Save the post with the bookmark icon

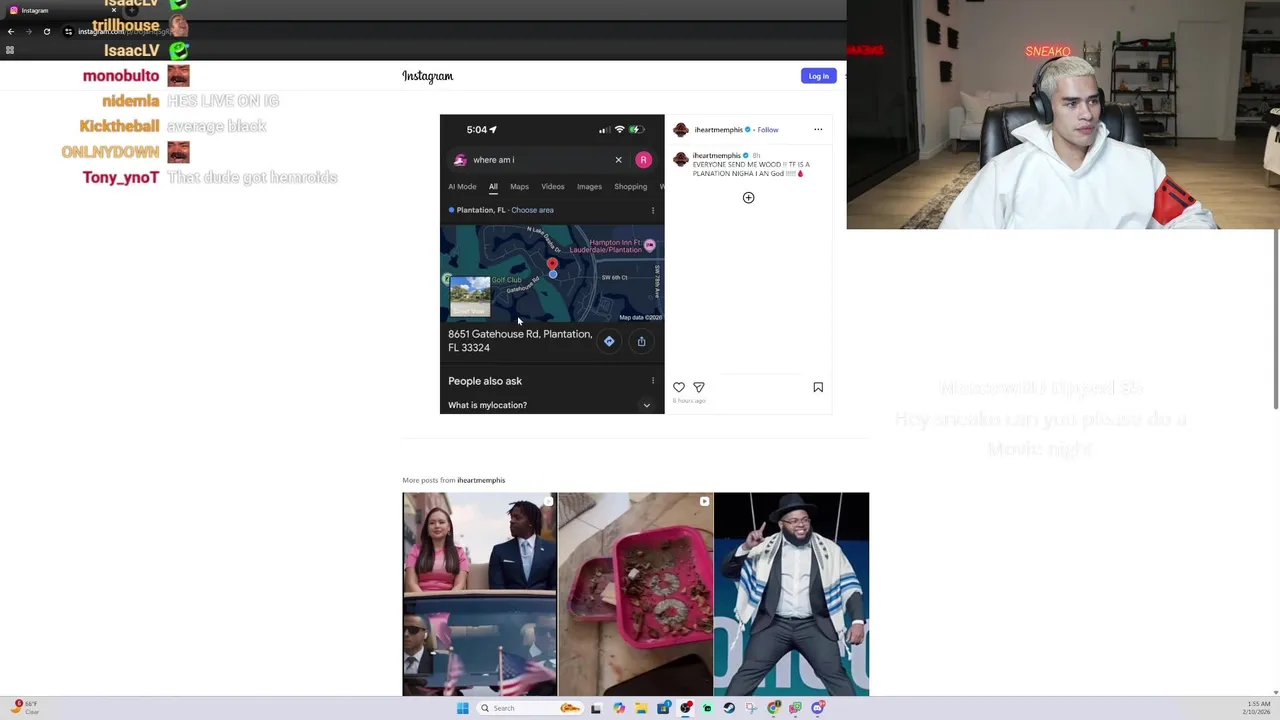click(818, 387)
